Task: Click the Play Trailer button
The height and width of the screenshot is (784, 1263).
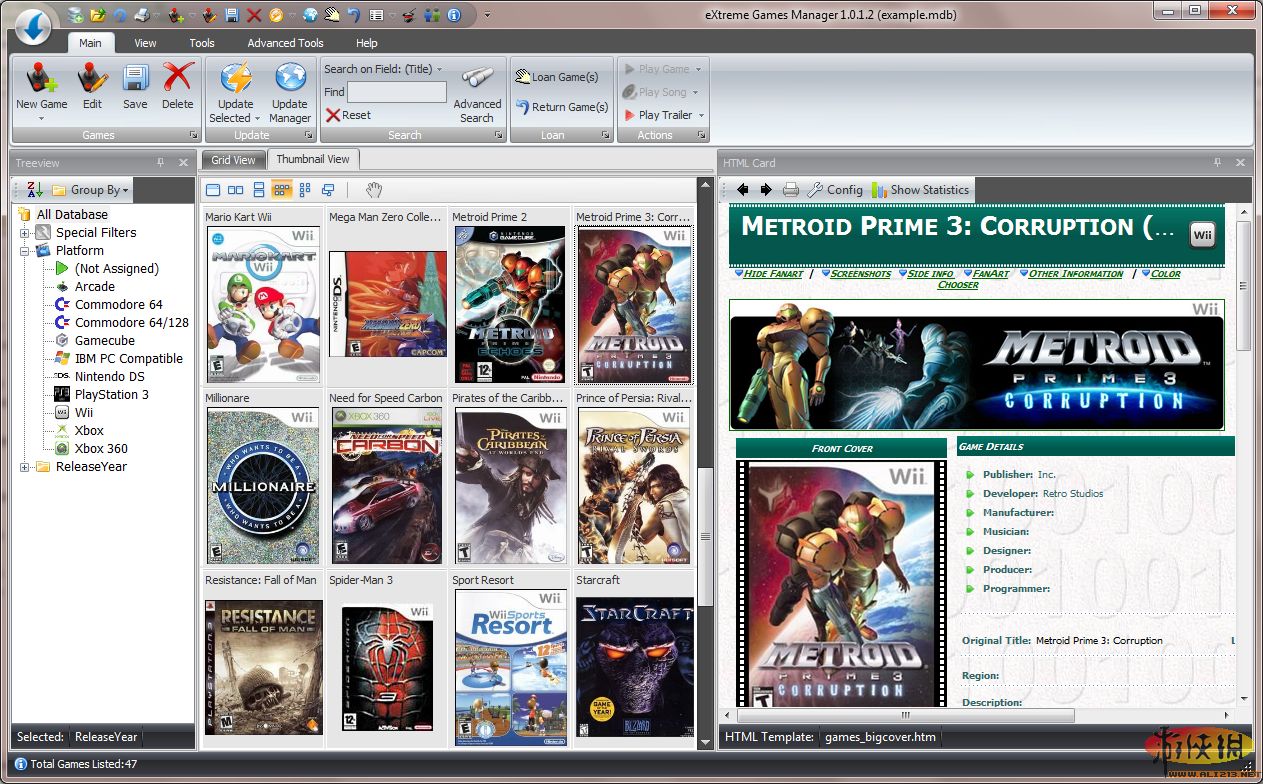Action: [658, 115]
